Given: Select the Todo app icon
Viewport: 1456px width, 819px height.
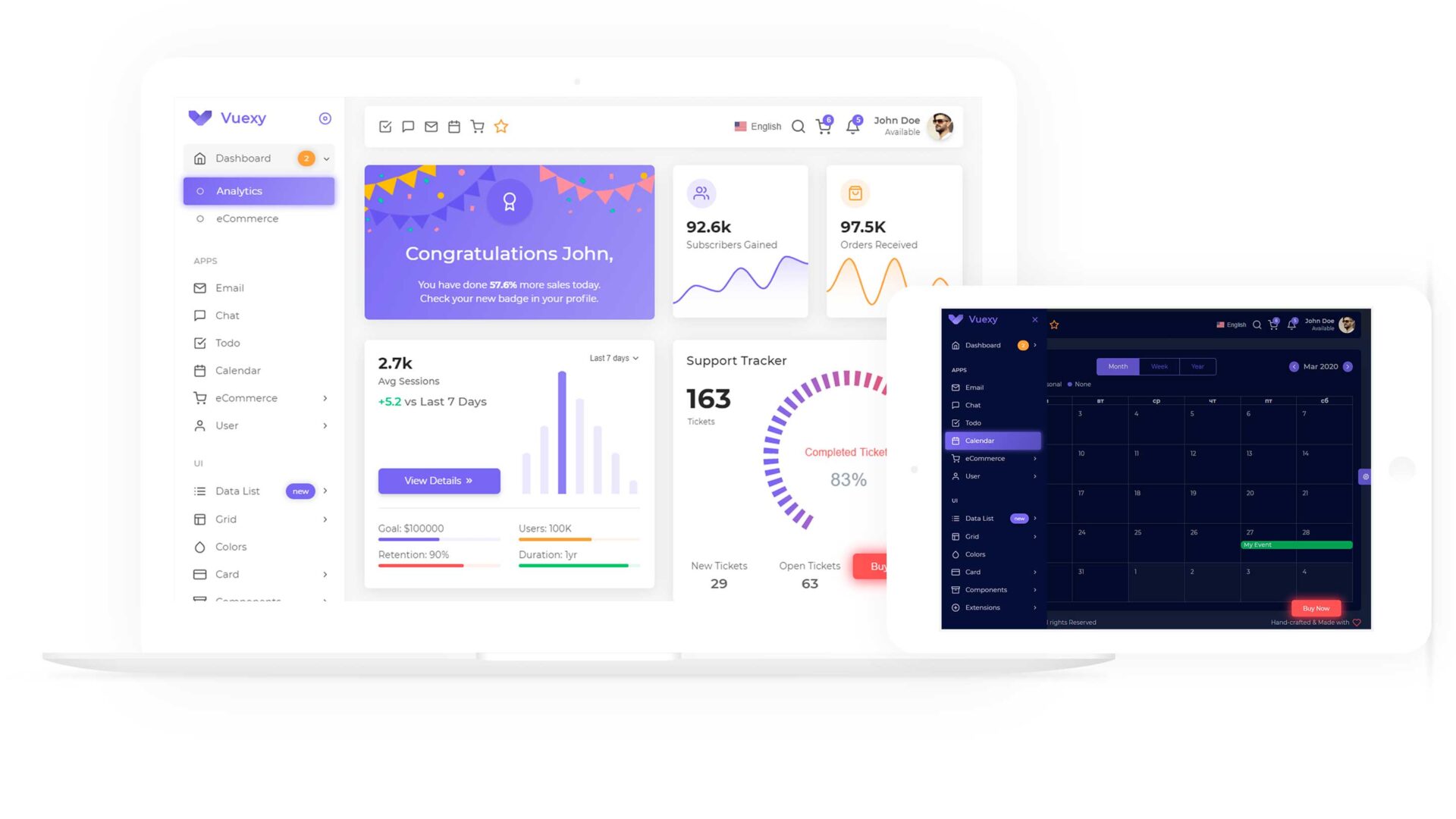Looking at the screenshot, I should 199,343.
